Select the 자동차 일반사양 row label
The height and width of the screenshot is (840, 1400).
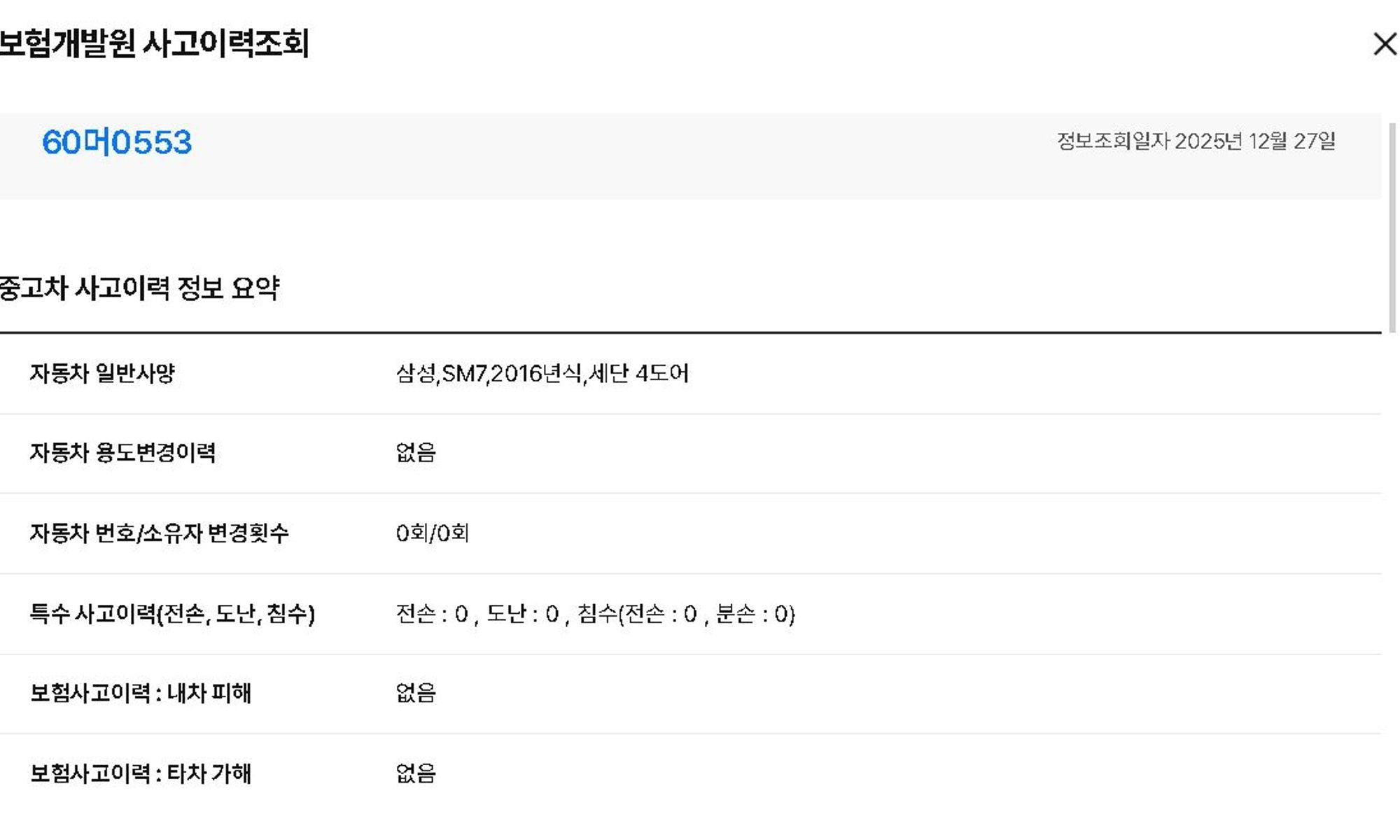(x=102, y=373)
